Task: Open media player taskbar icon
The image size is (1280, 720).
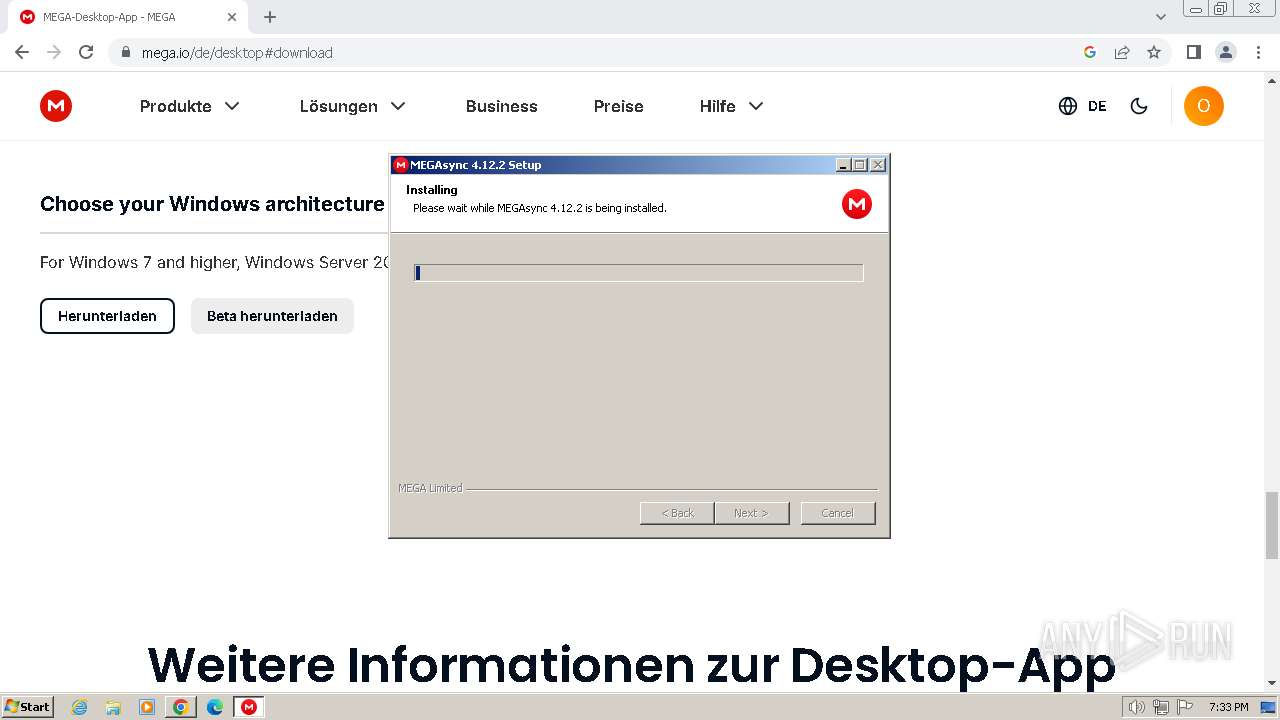Action: 147,707
